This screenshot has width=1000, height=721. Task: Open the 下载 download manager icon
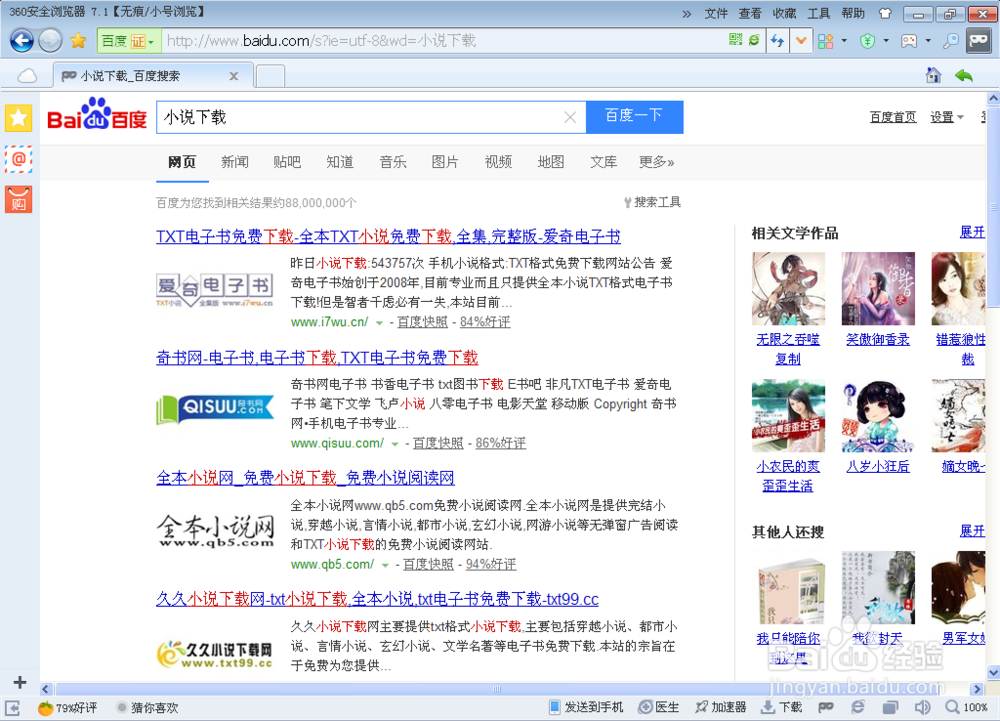(x=772, y=706)
